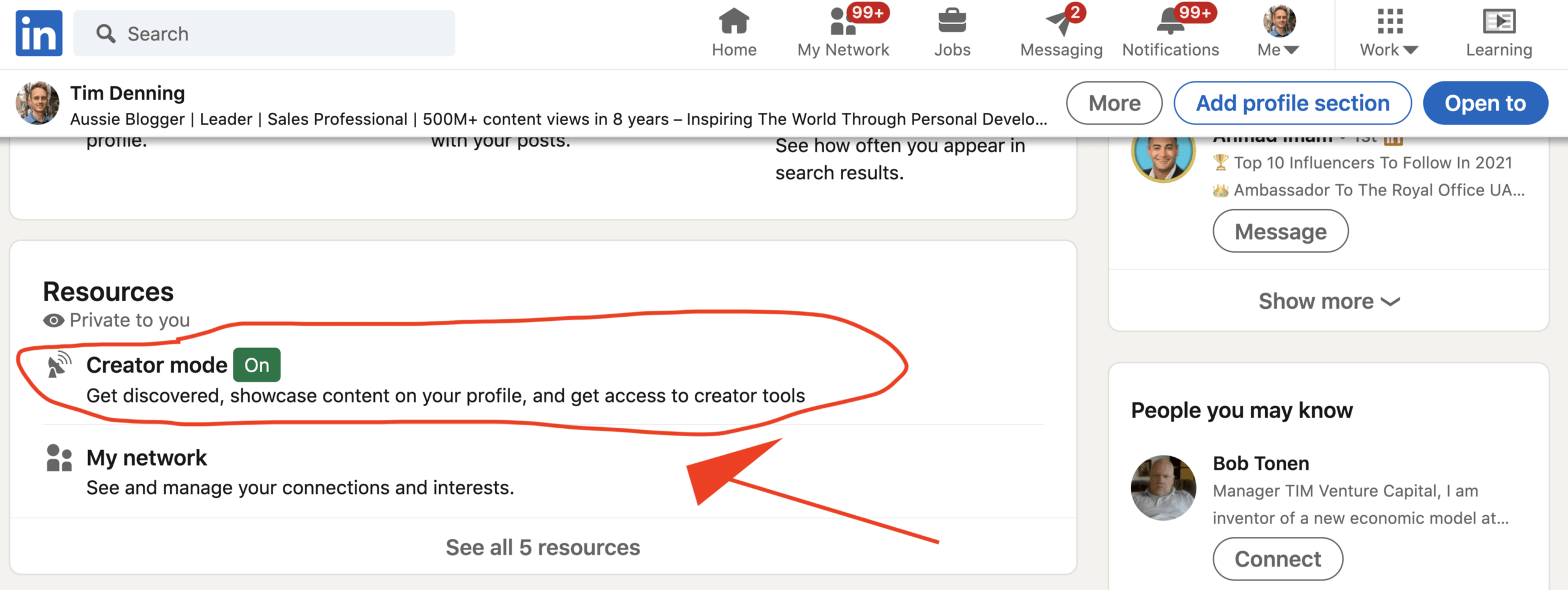Click the LinkedIn logo icon

click(x=39, y=34)
